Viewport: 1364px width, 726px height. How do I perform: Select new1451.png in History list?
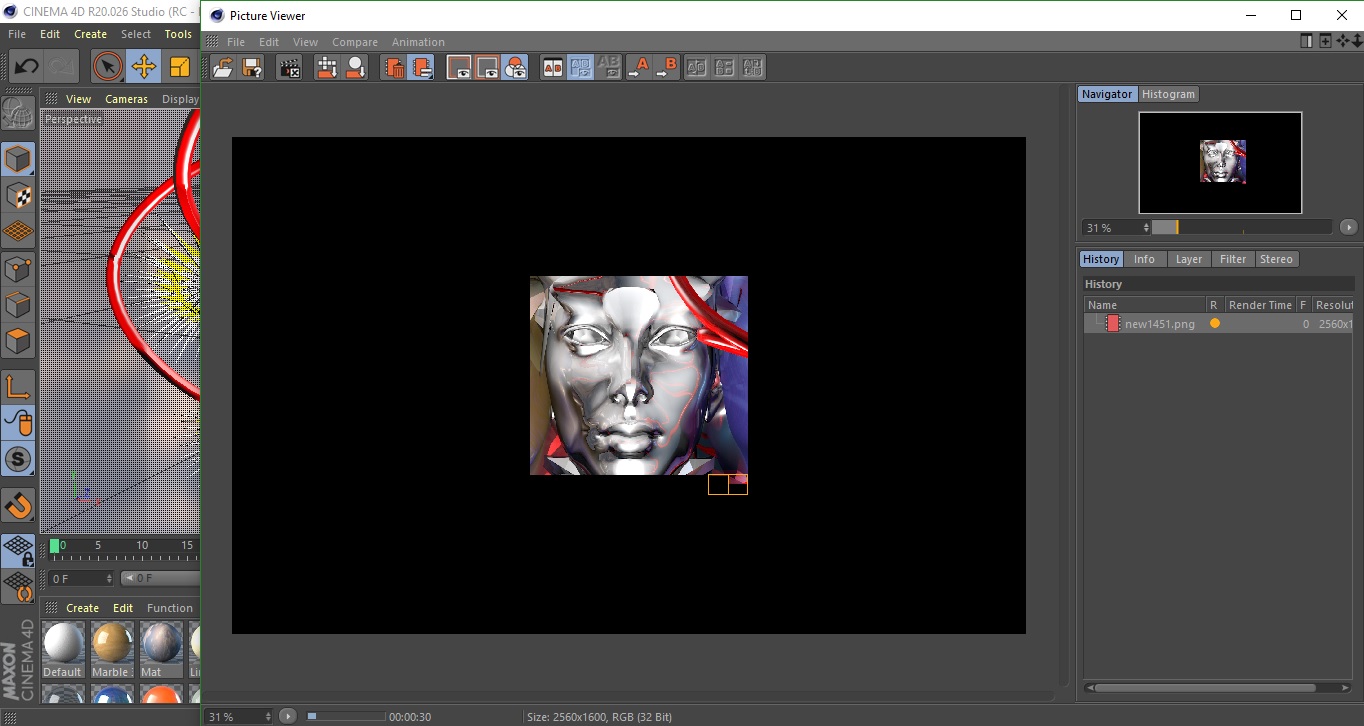(x=1159, y=324)
